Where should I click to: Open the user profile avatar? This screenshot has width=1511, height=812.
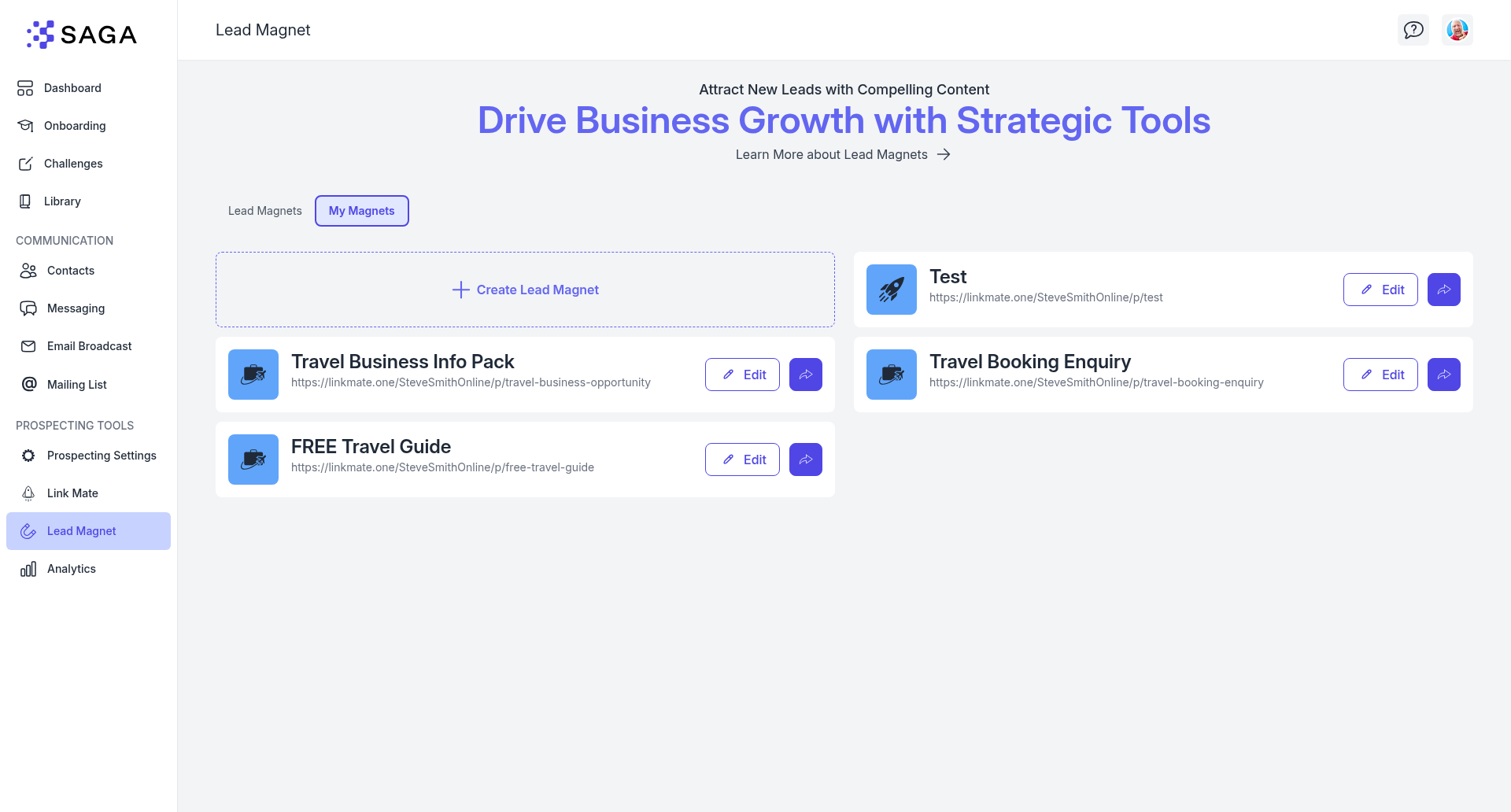[1457, 30]
